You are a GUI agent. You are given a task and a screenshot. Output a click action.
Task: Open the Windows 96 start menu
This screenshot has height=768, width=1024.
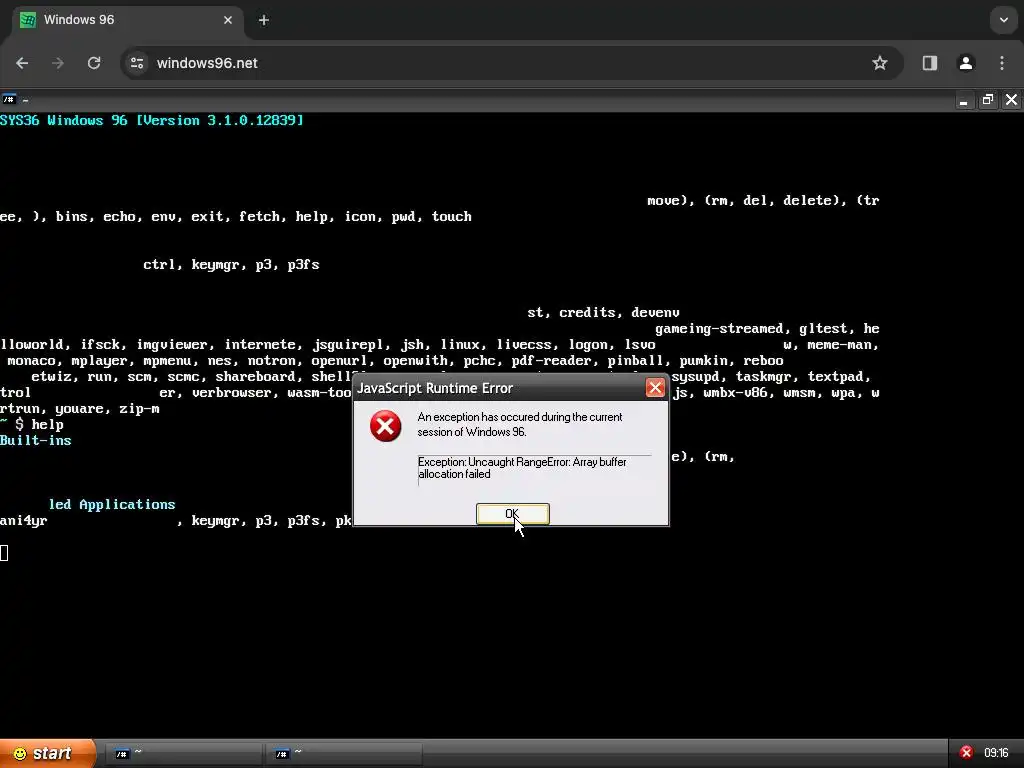(48, 754)
